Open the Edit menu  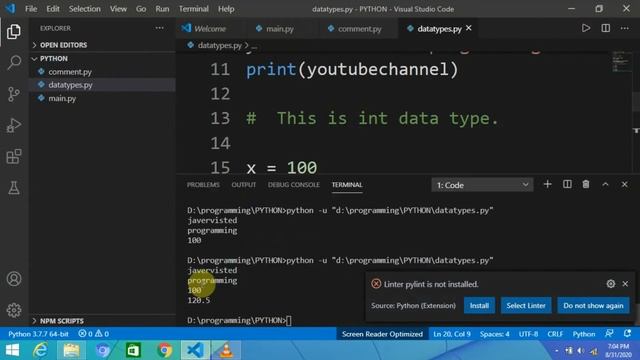tap(53, 9)
